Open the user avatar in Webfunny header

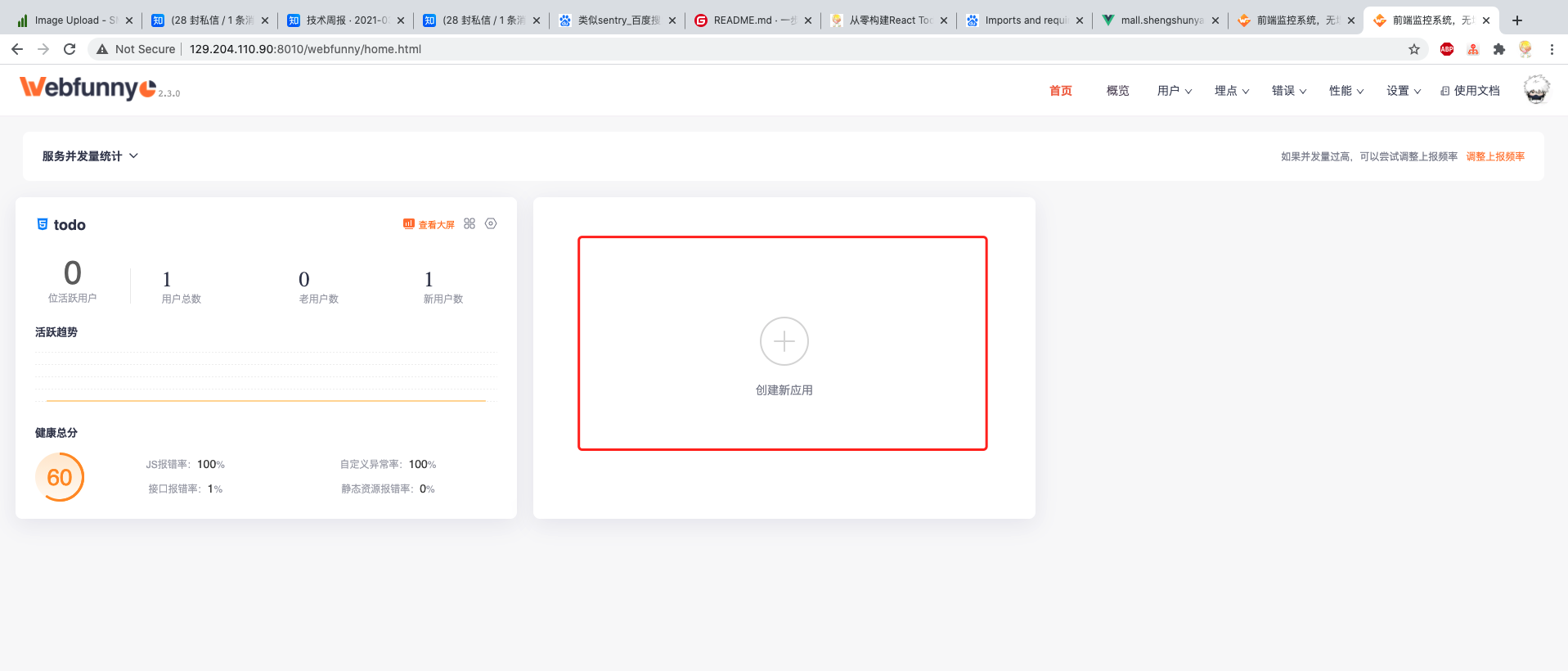click(1537, 89)
